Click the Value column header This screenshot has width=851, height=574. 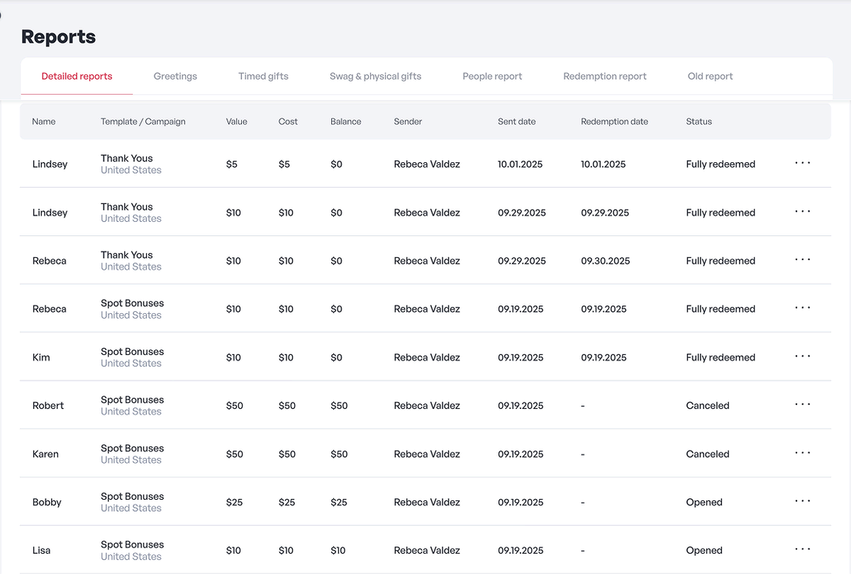coord(237,122)
